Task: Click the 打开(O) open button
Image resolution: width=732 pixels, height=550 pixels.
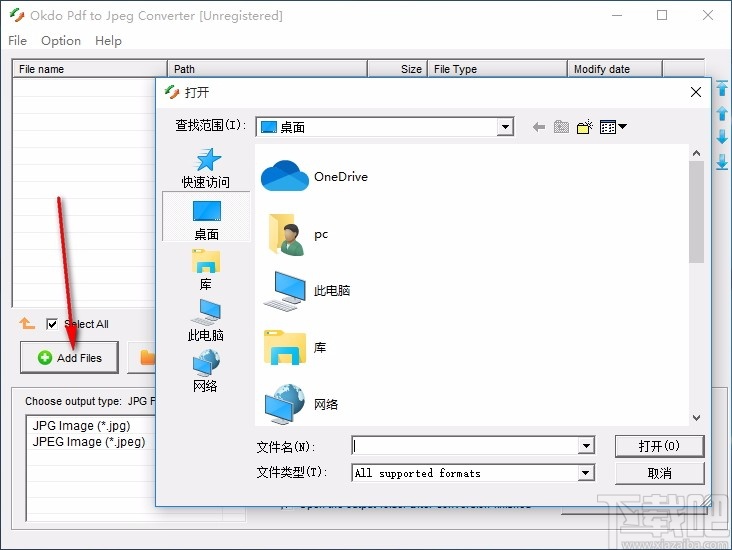Action: (659, 446)
